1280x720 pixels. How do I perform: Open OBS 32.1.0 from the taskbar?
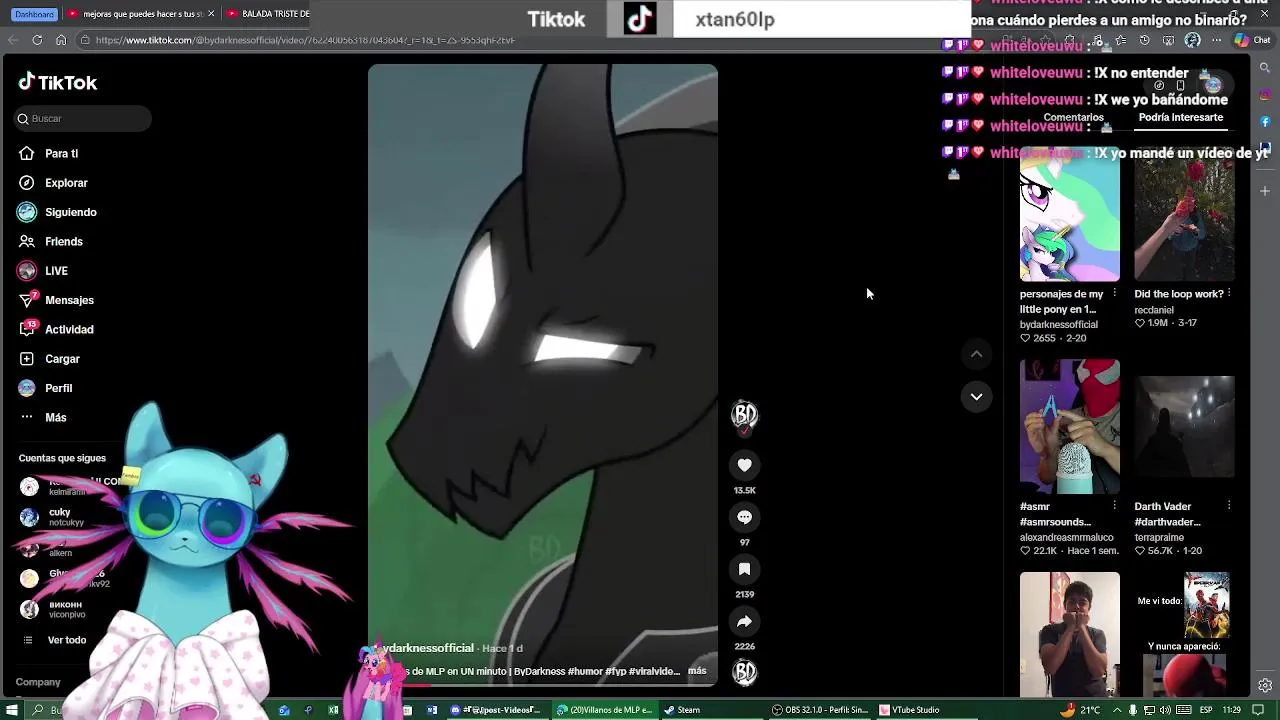point(820,710)
